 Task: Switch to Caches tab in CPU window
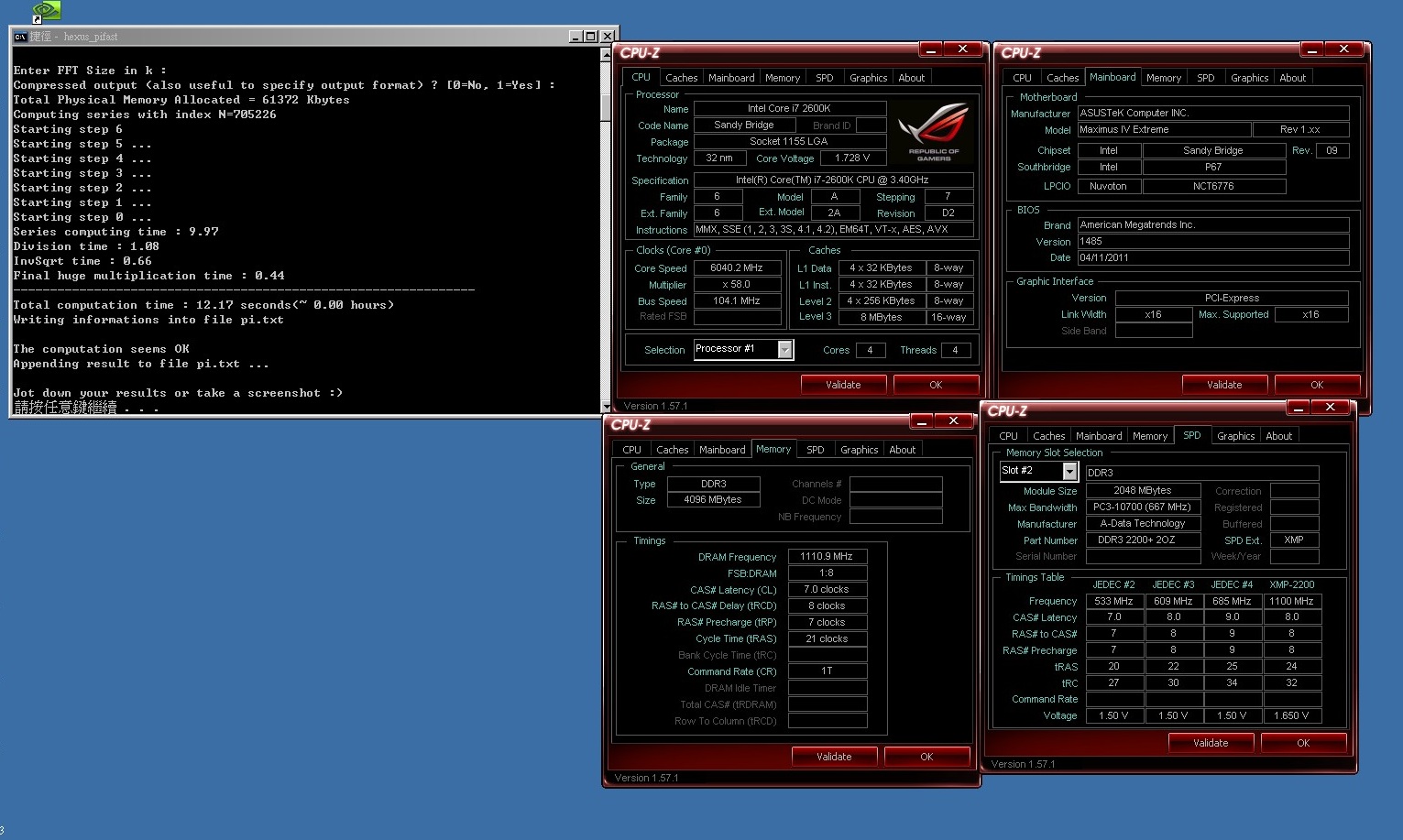(681, 78)
